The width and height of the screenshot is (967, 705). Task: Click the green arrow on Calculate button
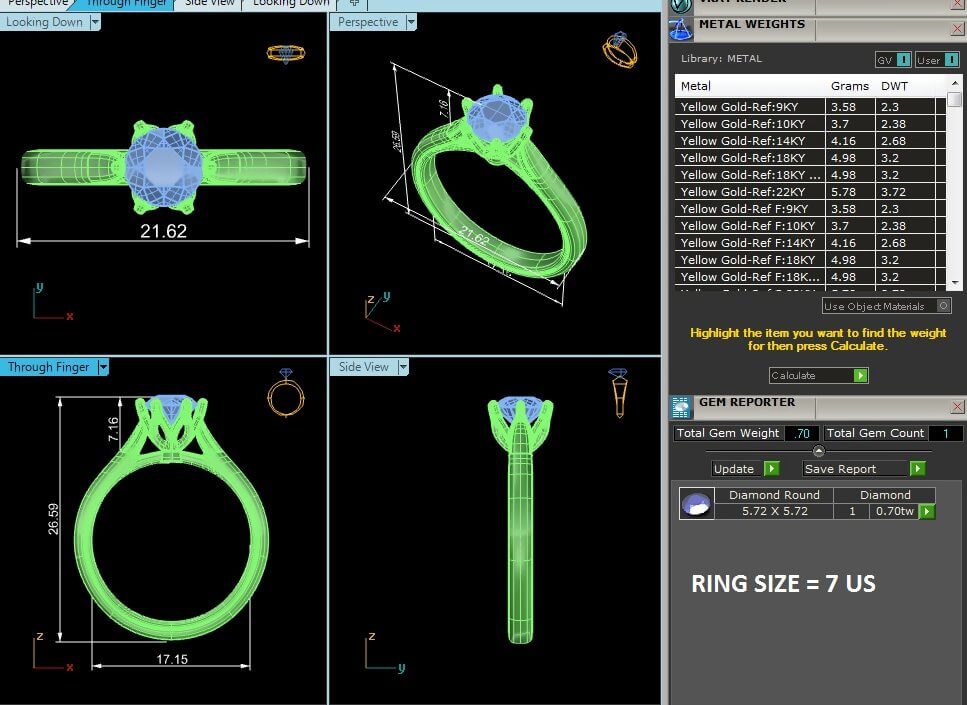click(x=860, y=375)
